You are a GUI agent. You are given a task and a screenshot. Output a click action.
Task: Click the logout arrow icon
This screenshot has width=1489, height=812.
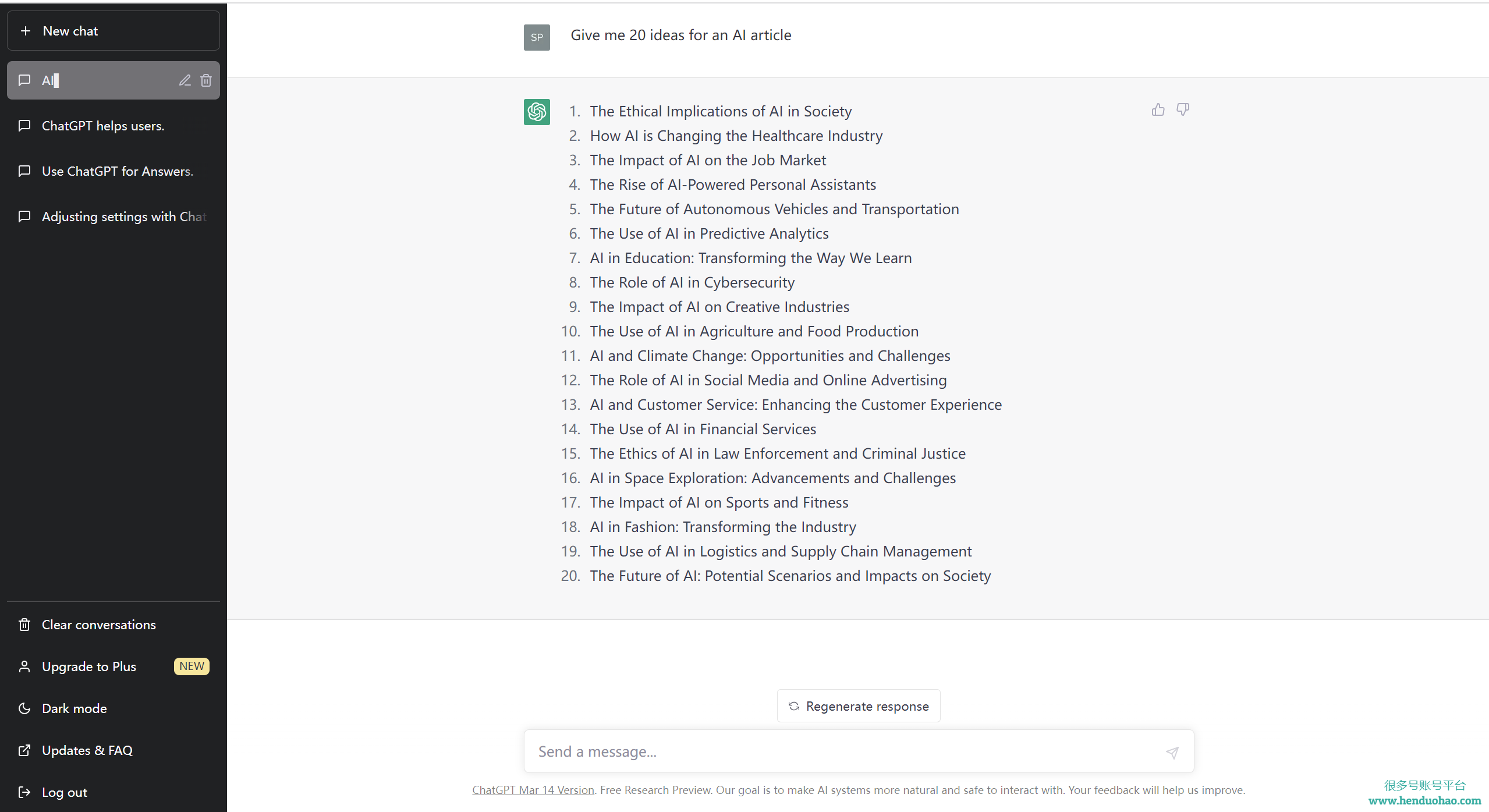pyautogui.click(x=24, y=792)
